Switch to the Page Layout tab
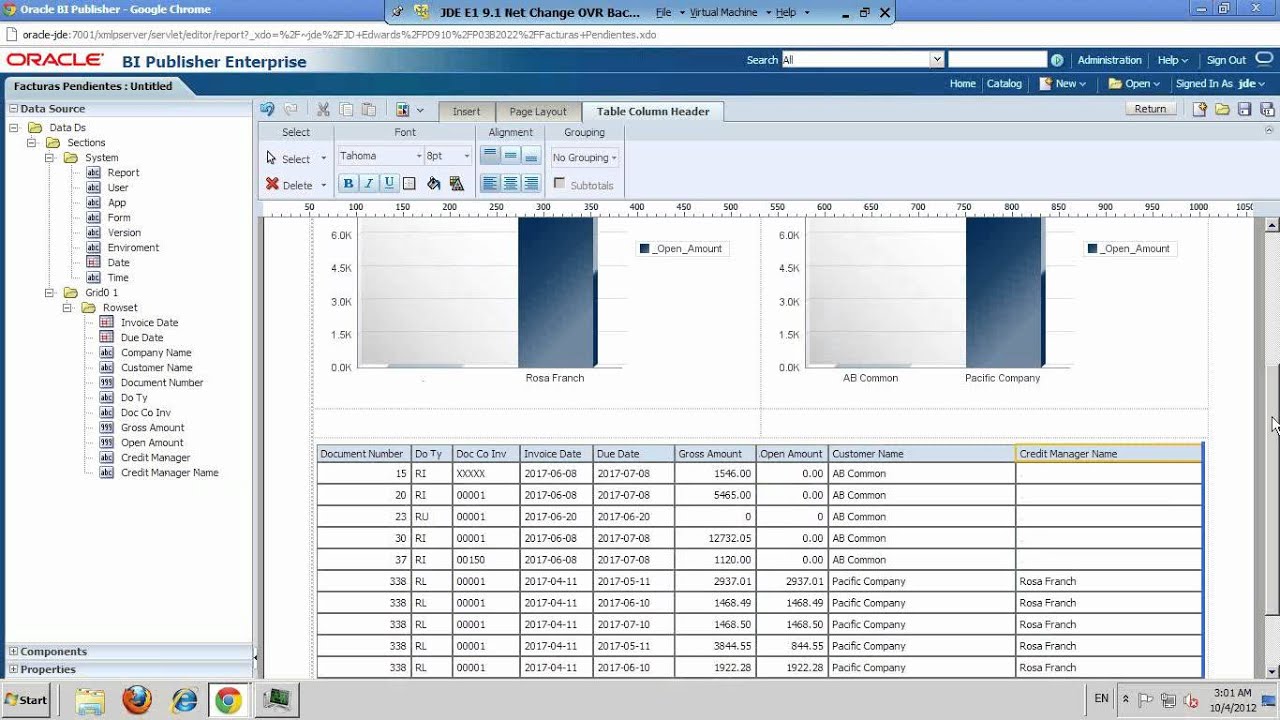 537,111
